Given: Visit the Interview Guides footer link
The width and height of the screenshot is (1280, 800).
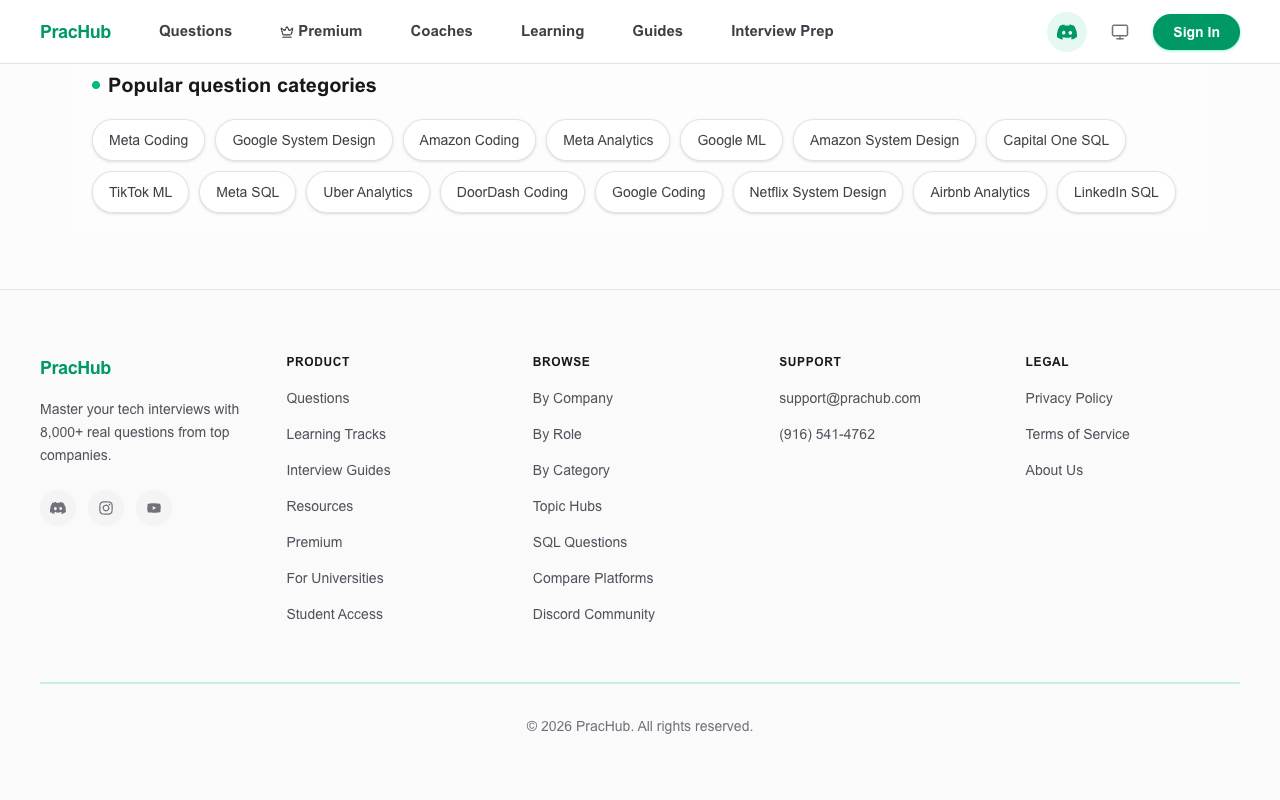Looking at the screenshot, I should [338, 470].
